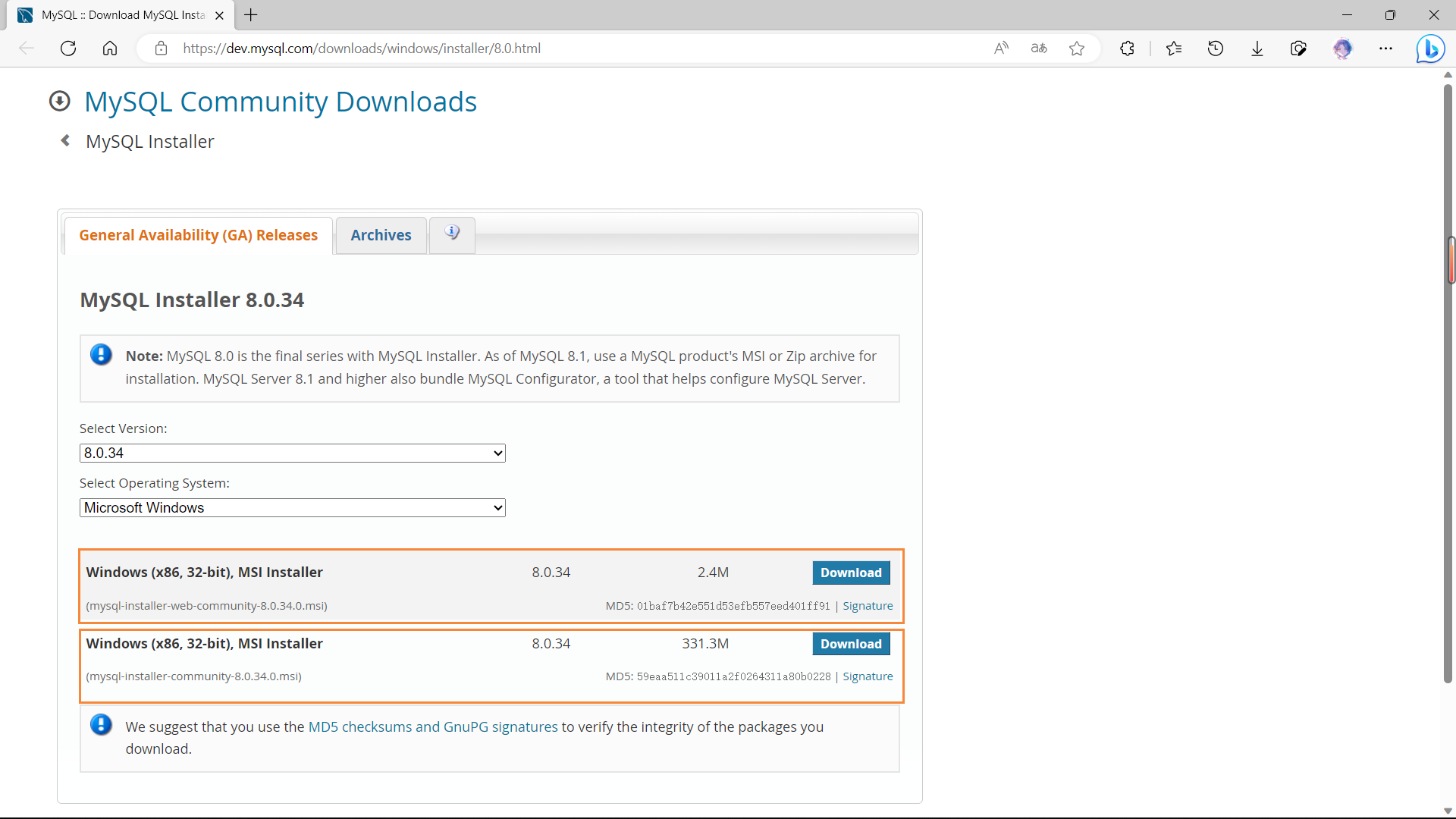
Task: Click the translate page icon
Action: [x=1039, y=49]
